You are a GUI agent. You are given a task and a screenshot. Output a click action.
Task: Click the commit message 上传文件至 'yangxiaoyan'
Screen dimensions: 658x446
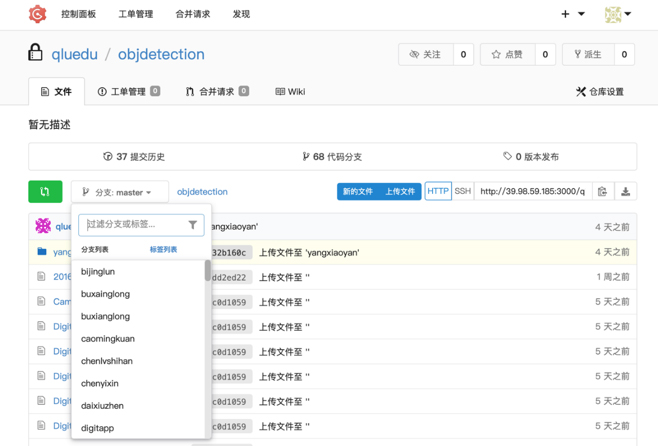click(x=309, y=253)
